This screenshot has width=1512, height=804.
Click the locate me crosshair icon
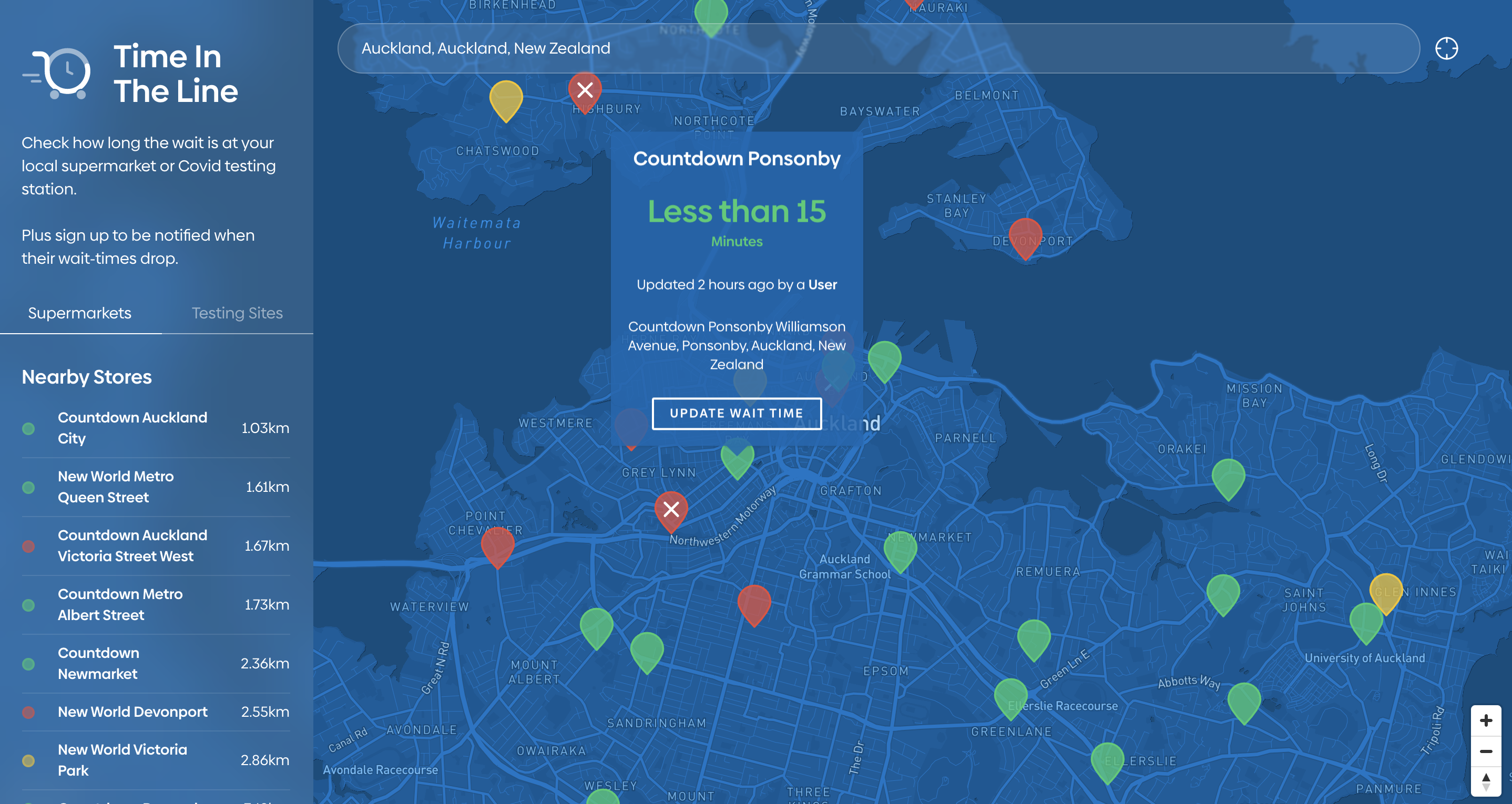(1446, 48)
